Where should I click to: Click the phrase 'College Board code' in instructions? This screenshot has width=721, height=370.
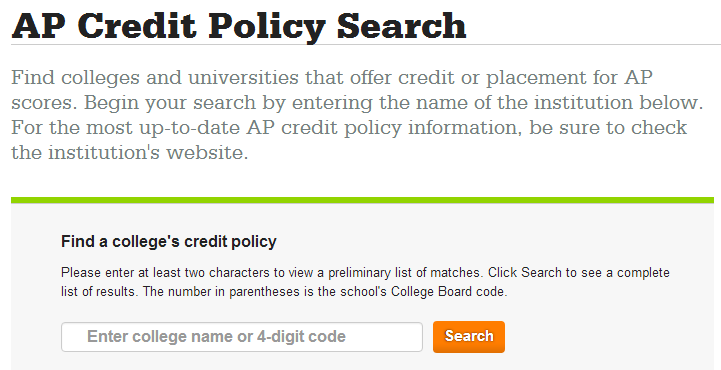[x=448, y=291]
